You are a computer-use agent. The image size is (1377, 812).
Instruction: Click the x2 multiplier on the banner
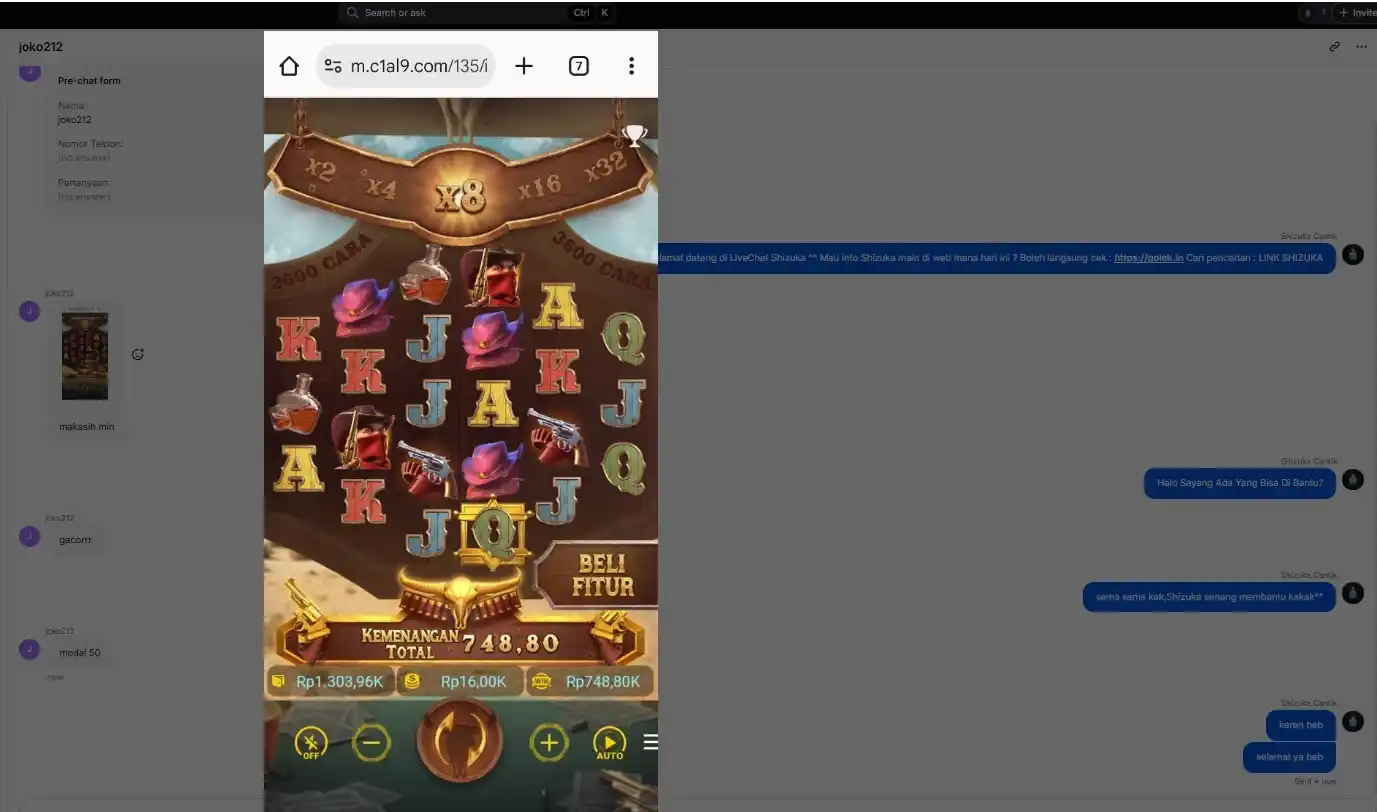320,169
